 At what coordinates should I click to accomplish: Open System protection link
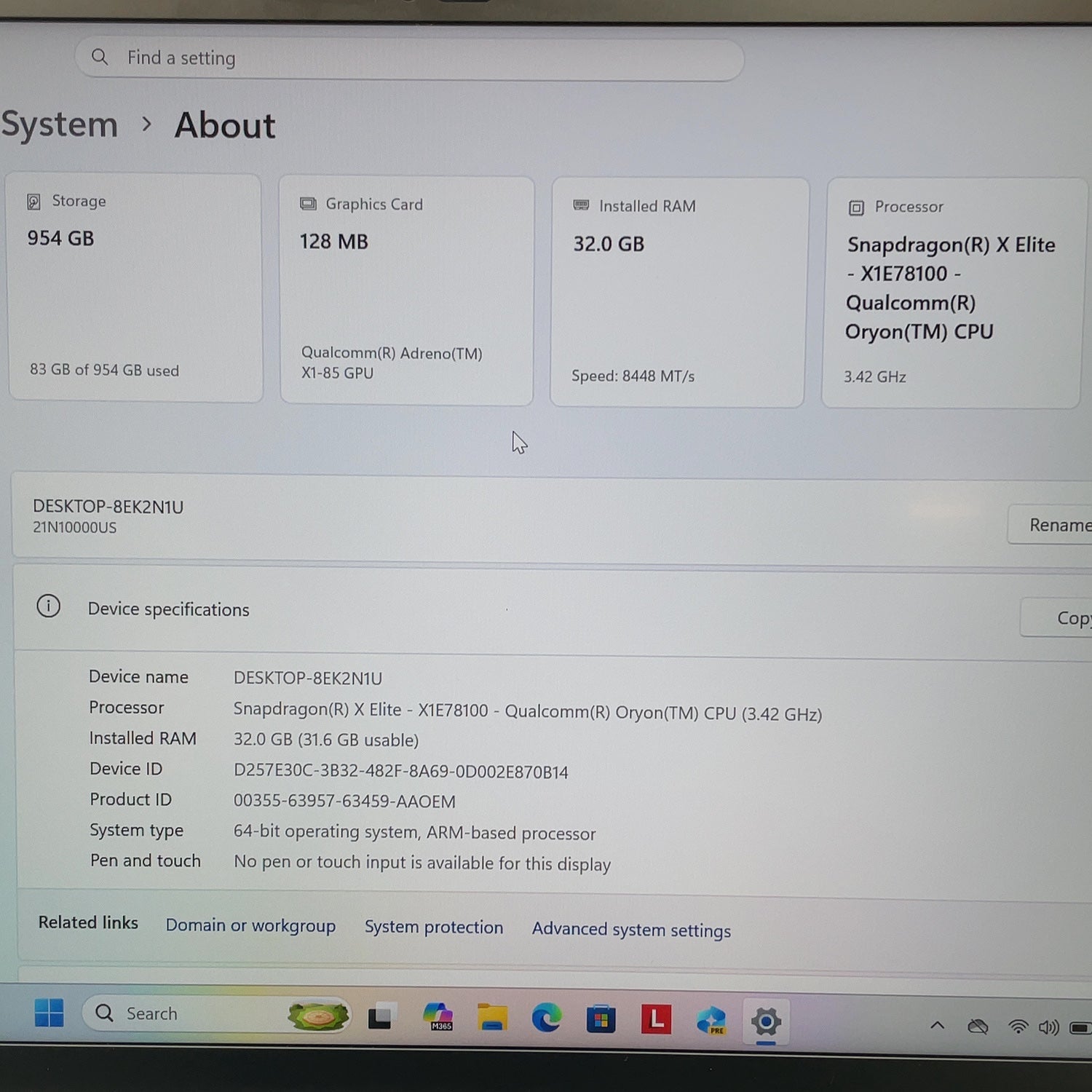tap(434, 927)
